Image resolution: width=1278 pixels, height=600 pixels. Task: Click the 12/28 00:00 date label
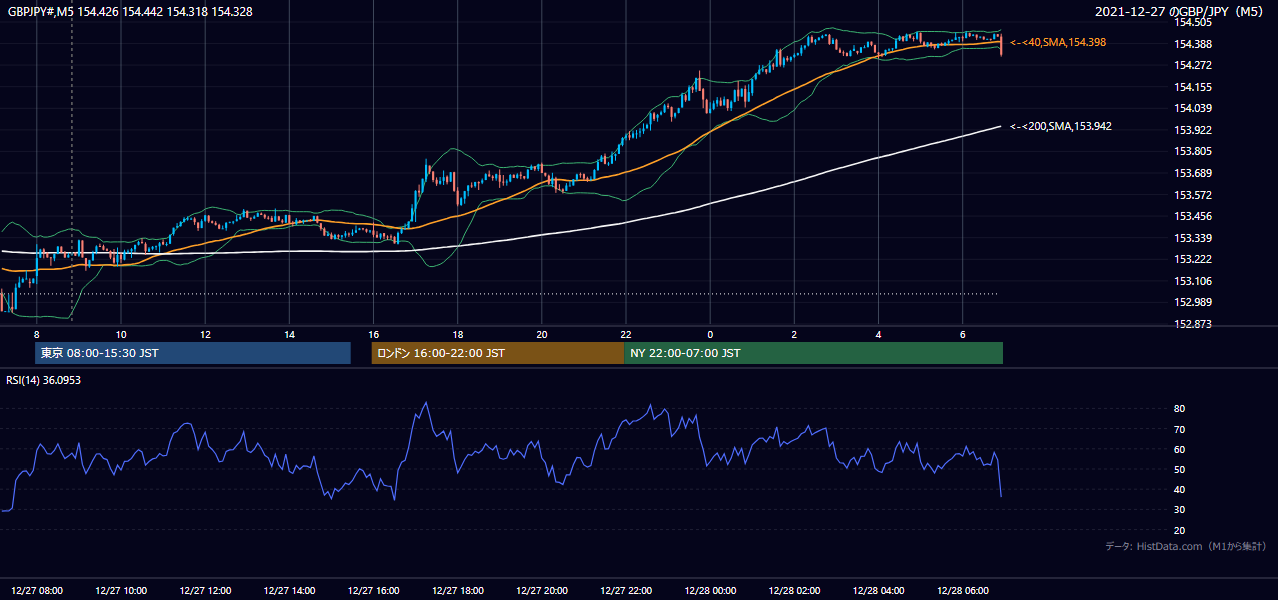710,590
